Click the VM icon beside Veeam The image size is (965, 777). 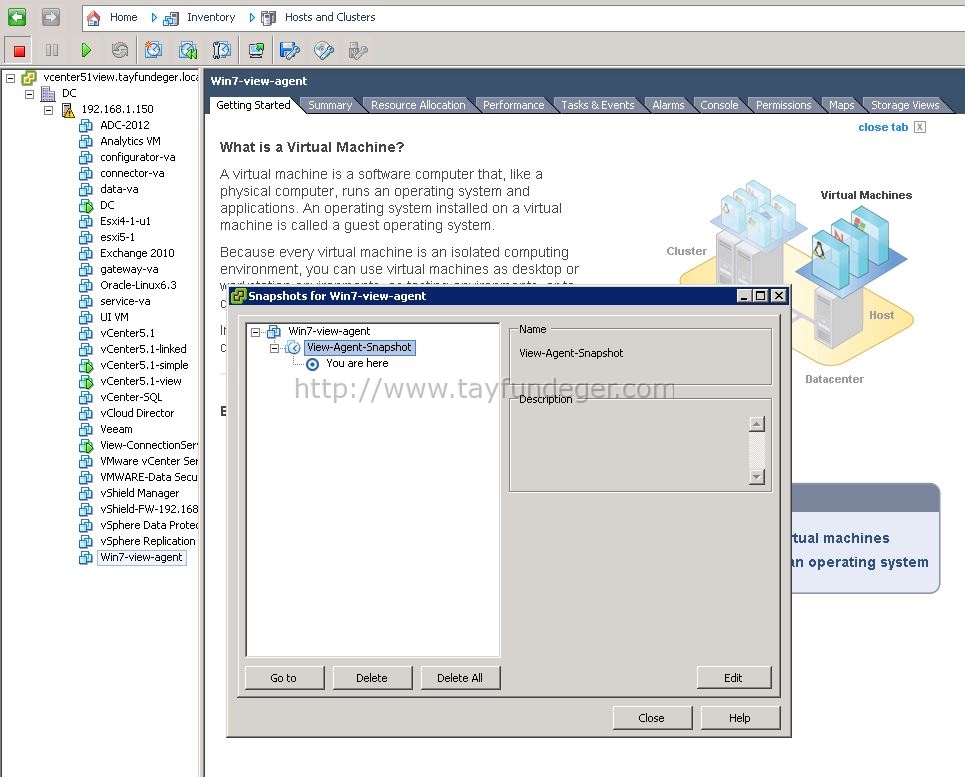tap(86, 429)
